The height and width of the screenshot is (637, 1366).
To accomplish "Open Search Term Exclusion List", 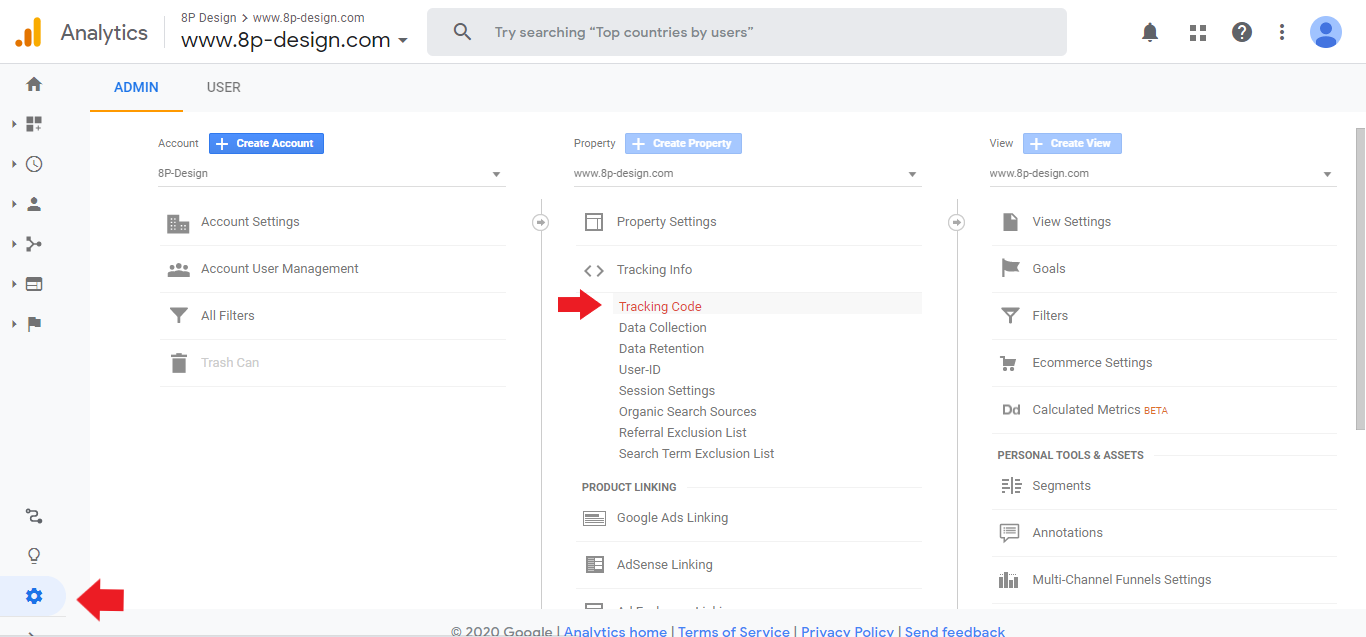I will pos(697,454).
